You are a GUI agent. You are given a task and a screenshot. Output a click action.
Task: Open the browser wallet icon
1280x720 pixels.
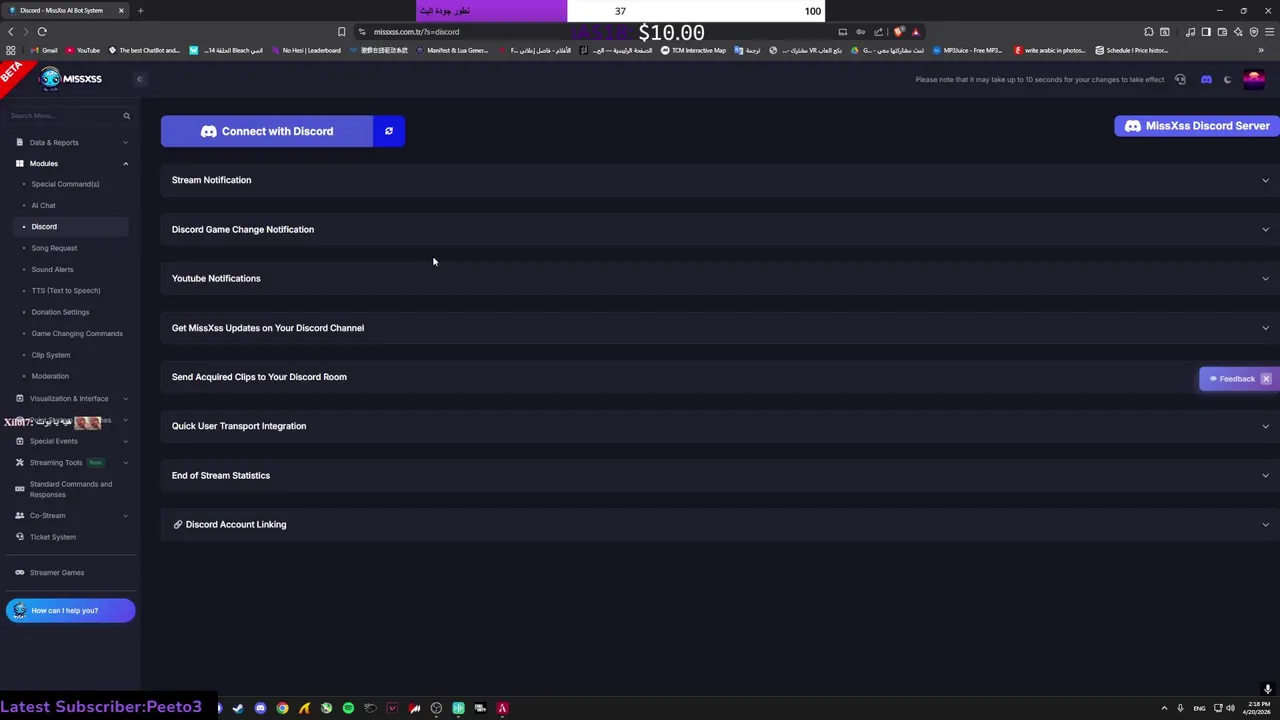point(1222,31)
